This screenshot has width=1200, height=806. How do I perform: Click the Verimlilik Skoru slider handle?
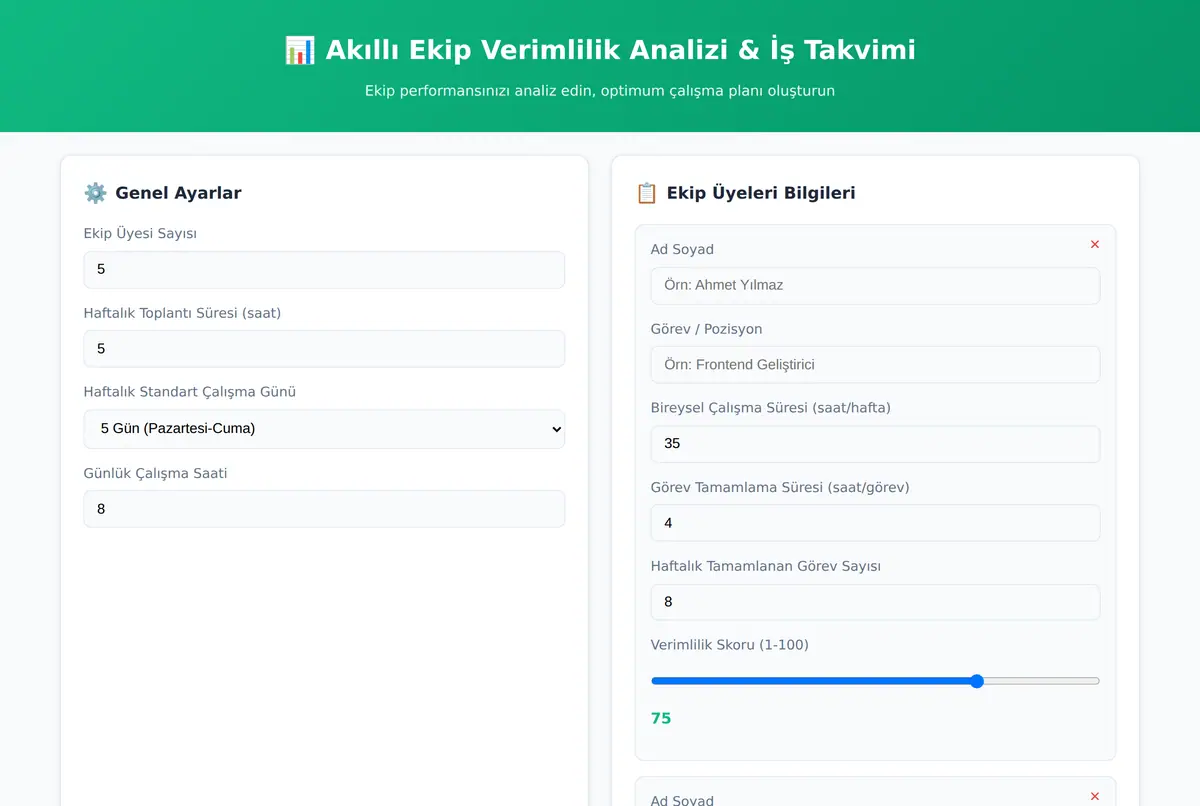977,681
